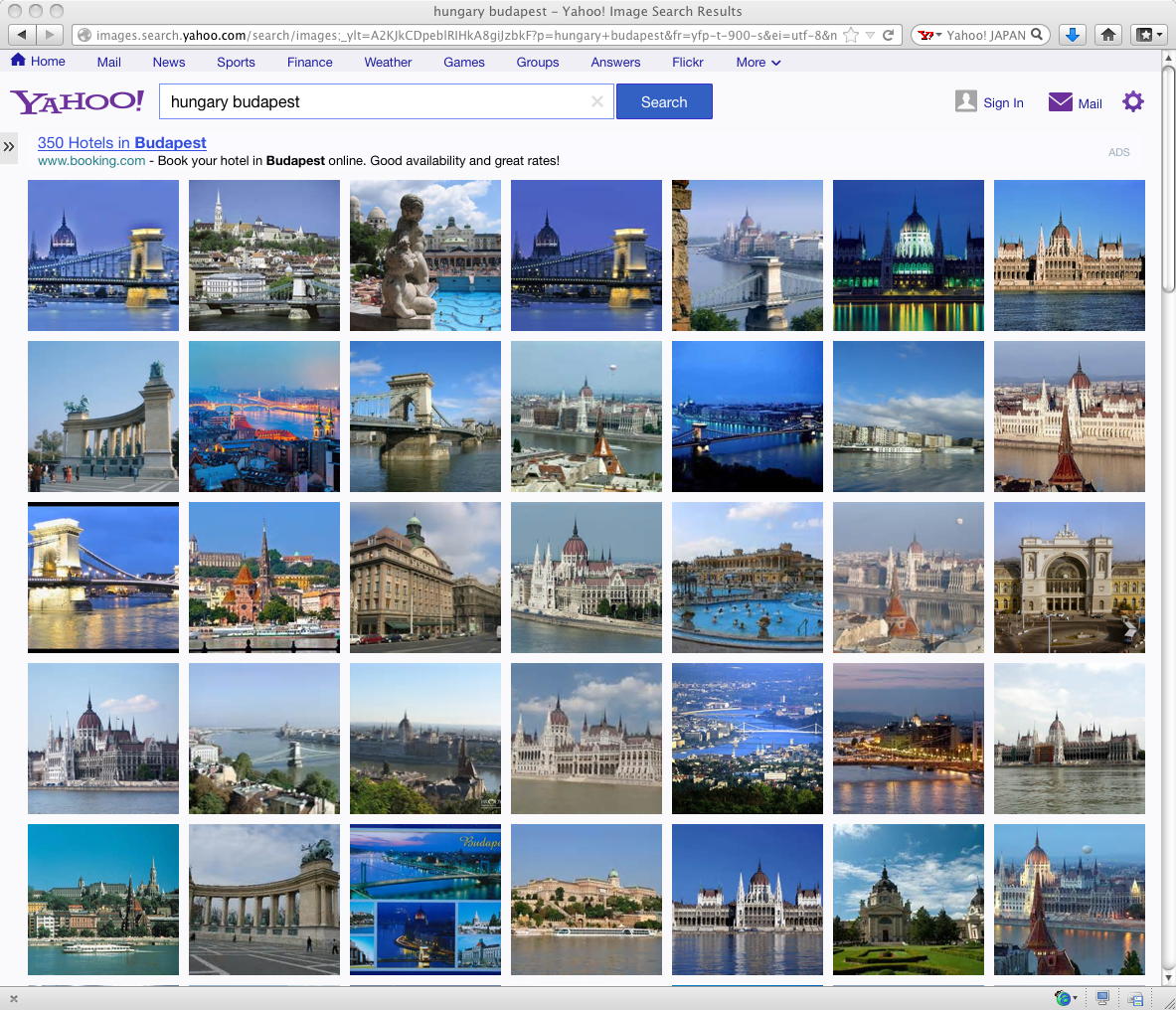Image resolution: width=1176 pixels, height=1010 pixels.
Task: Go to browser home page icon
Action: 1107,35
